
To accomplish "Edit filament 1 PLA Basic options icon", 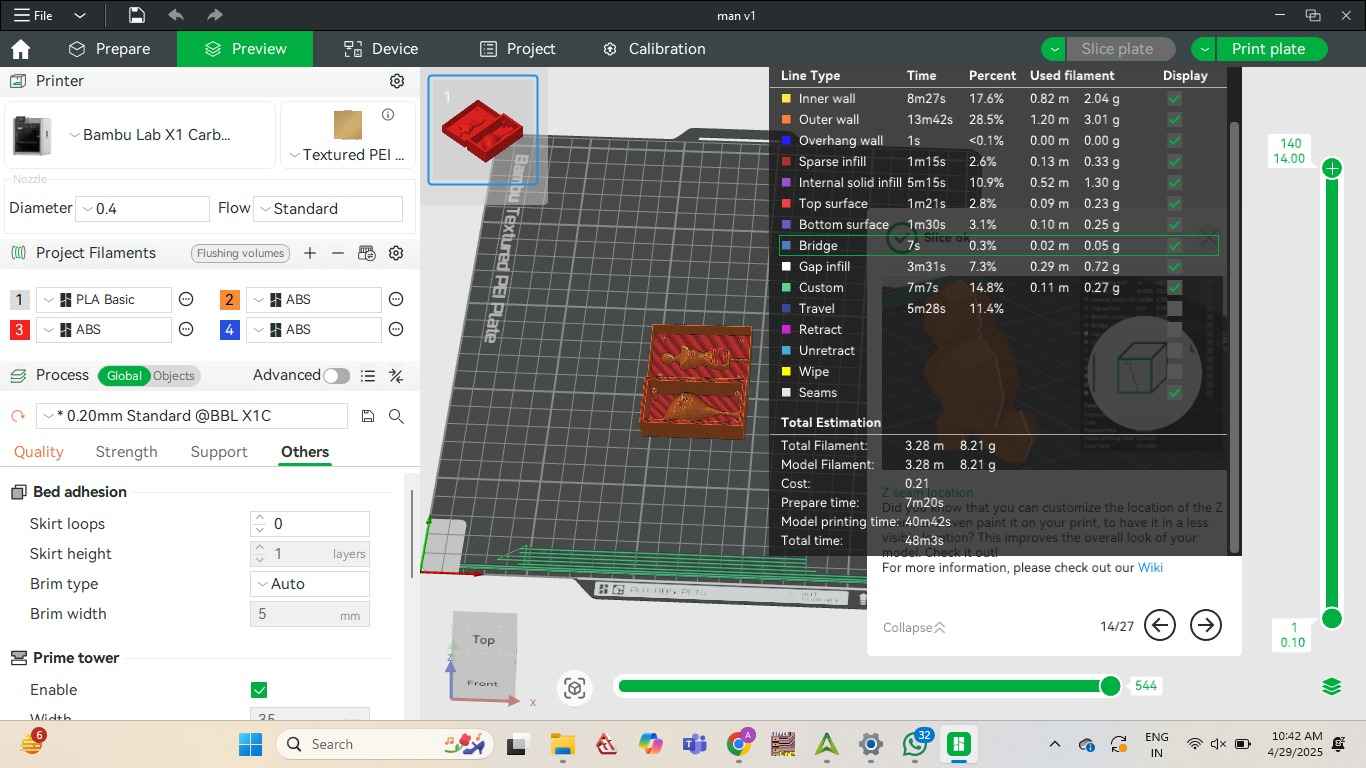I will tap(186, 299).
